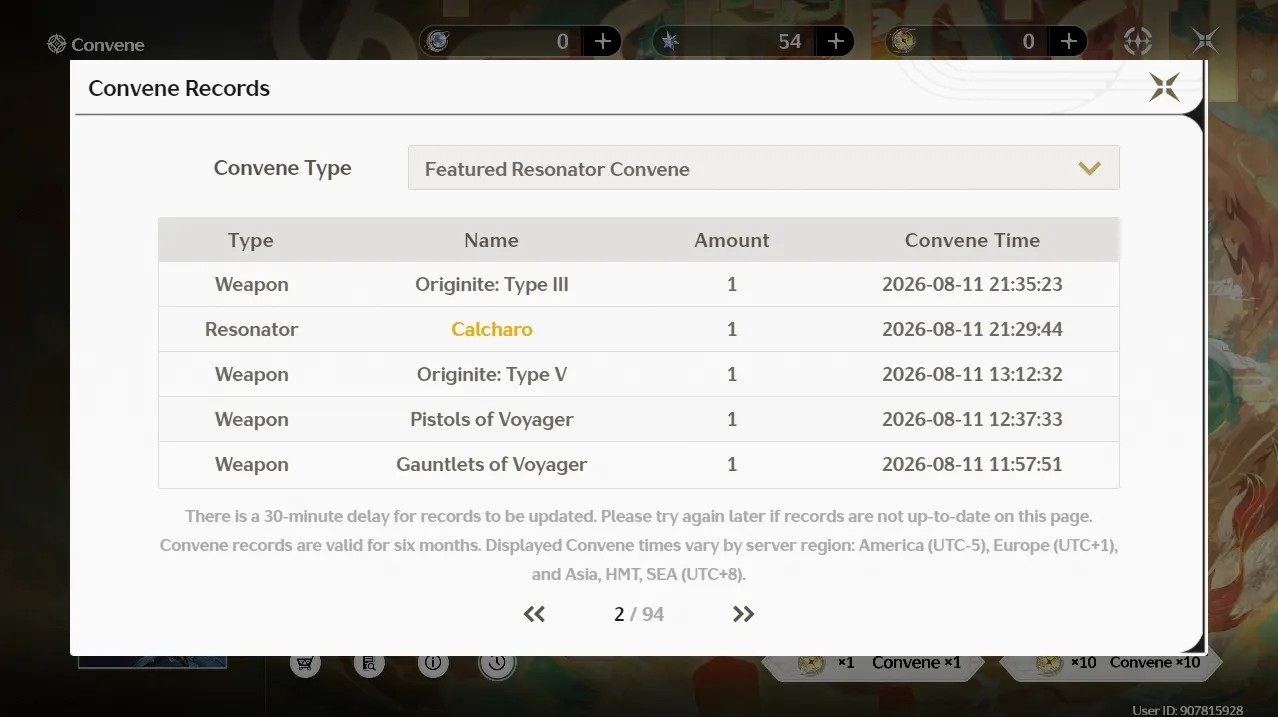Select the Originite: Type III row name

coord(492,284)
